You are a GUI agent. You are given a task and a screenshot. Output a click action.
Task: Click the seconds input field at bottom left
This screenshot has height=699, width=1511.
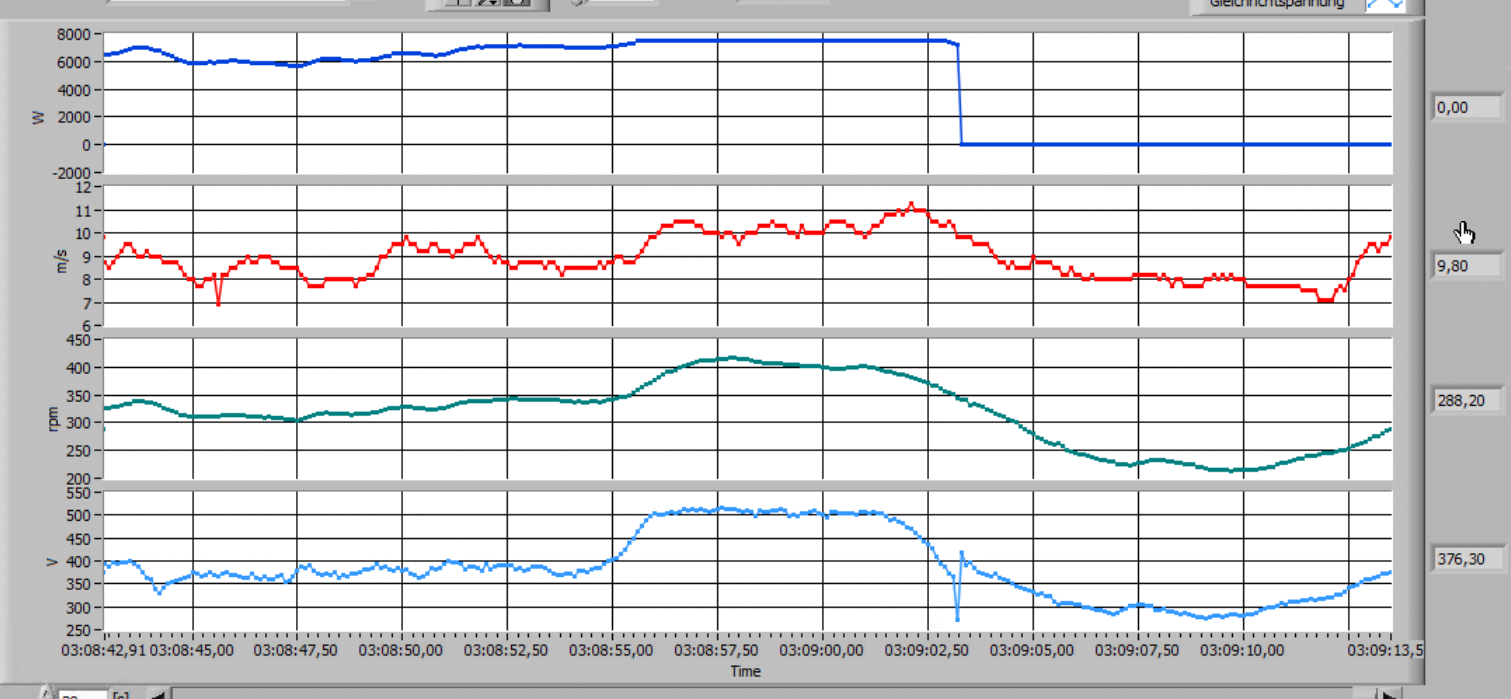click(x=78, y=693)
